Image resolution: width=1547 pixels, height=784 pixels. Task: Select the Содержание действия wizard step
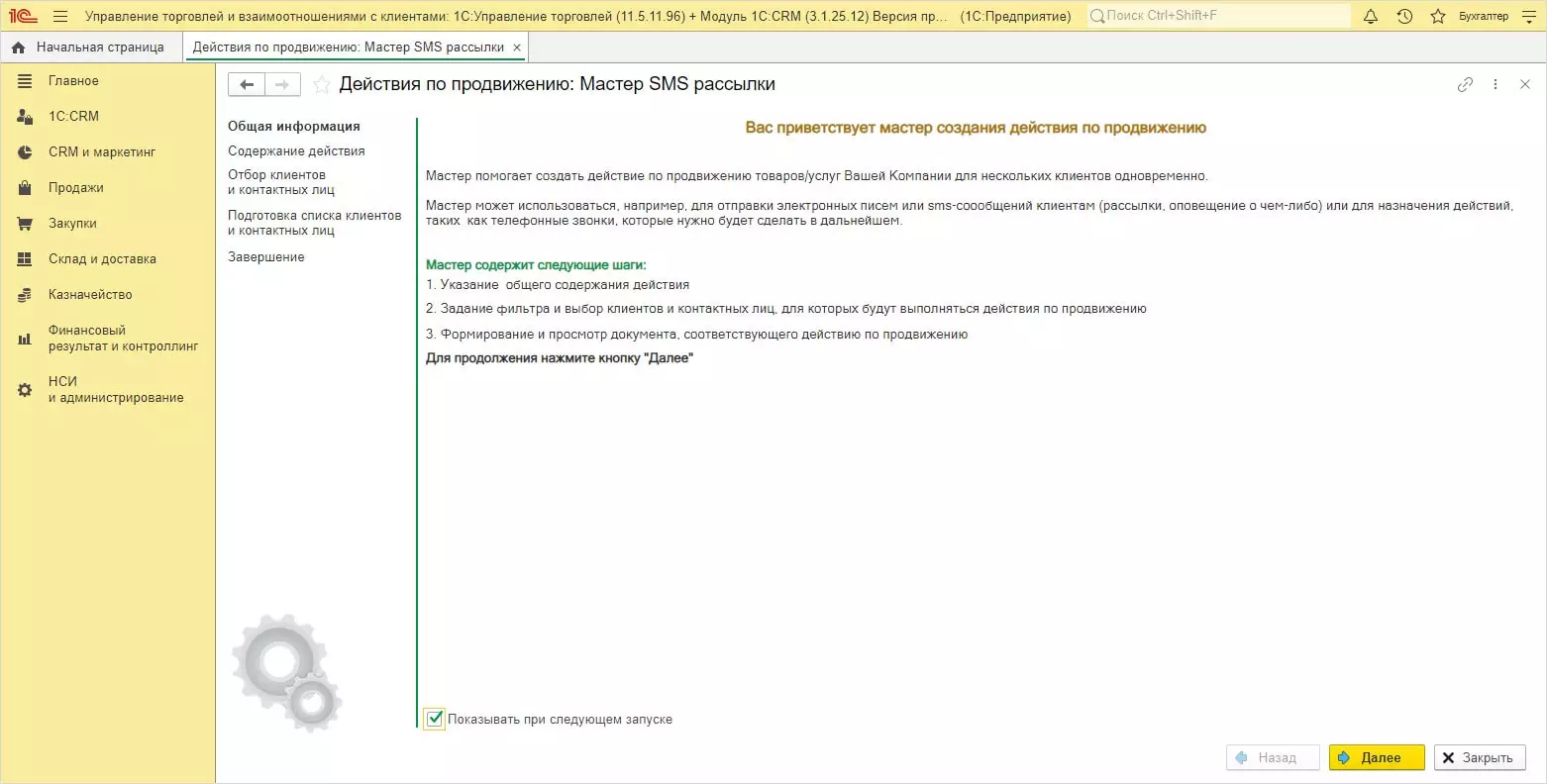click(296, 151)
